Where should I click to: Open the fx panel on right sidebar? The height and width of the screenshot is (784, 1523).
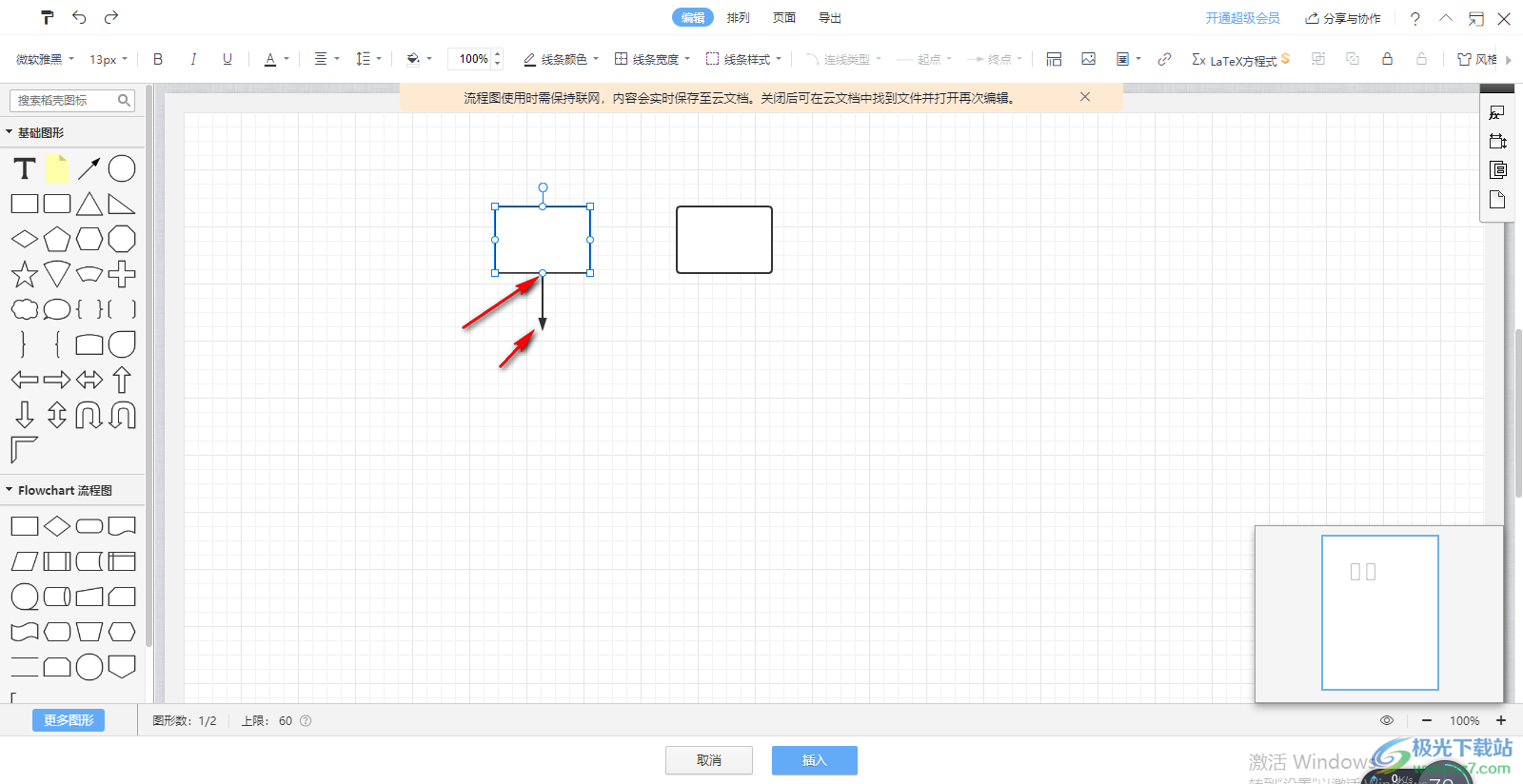(x=1497, y=112)
